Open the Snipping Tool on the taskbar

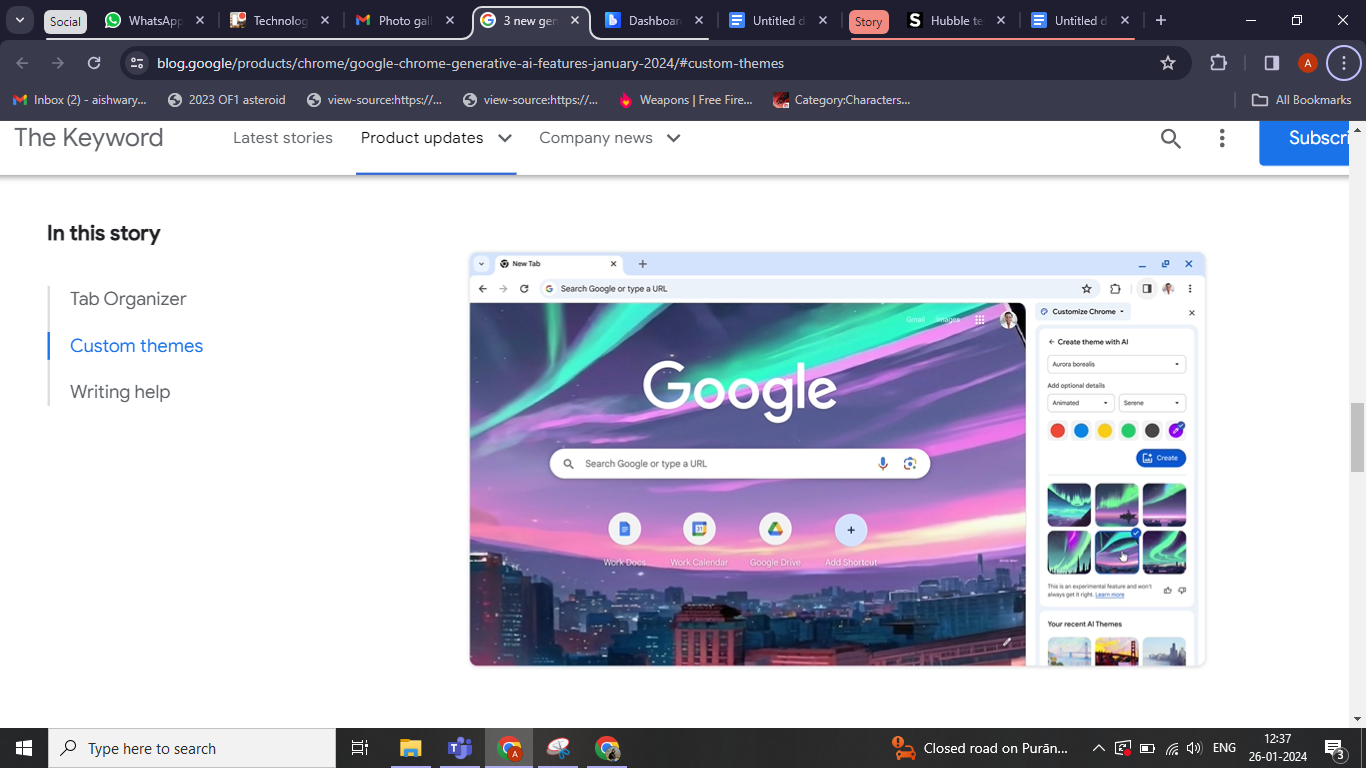pos(558,748)
